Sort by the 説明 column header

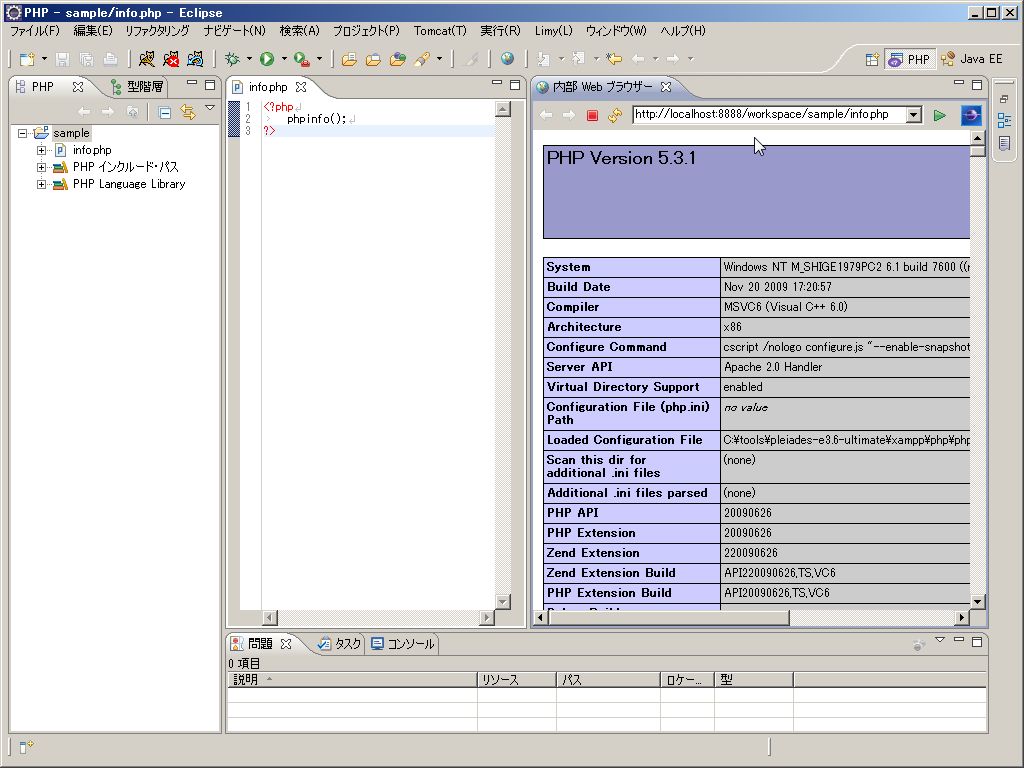pos(352,680)
